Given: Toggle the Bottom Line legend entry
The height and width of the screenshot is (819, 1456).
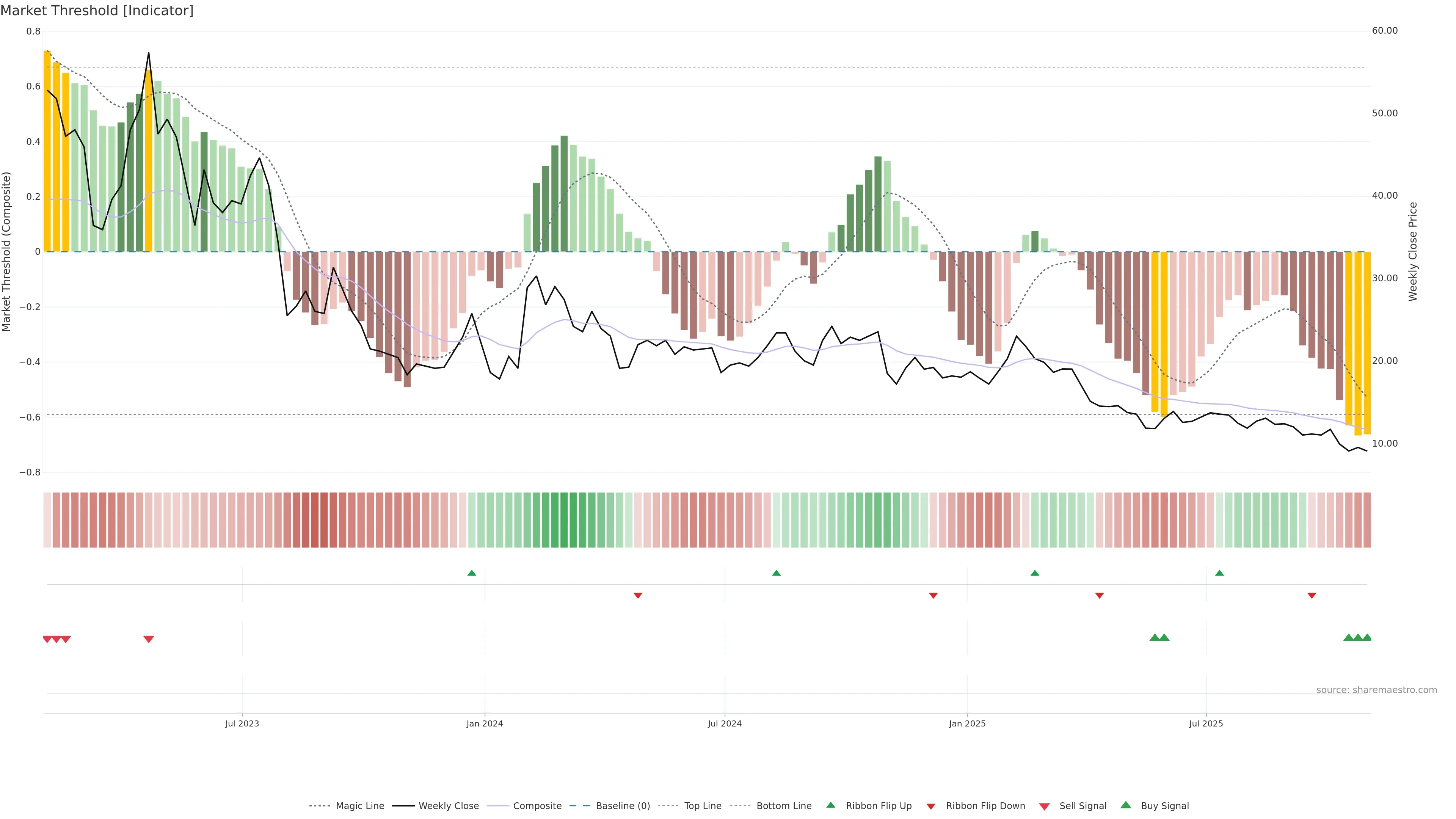Looking at the screenshot, I should tap(783, 806).
